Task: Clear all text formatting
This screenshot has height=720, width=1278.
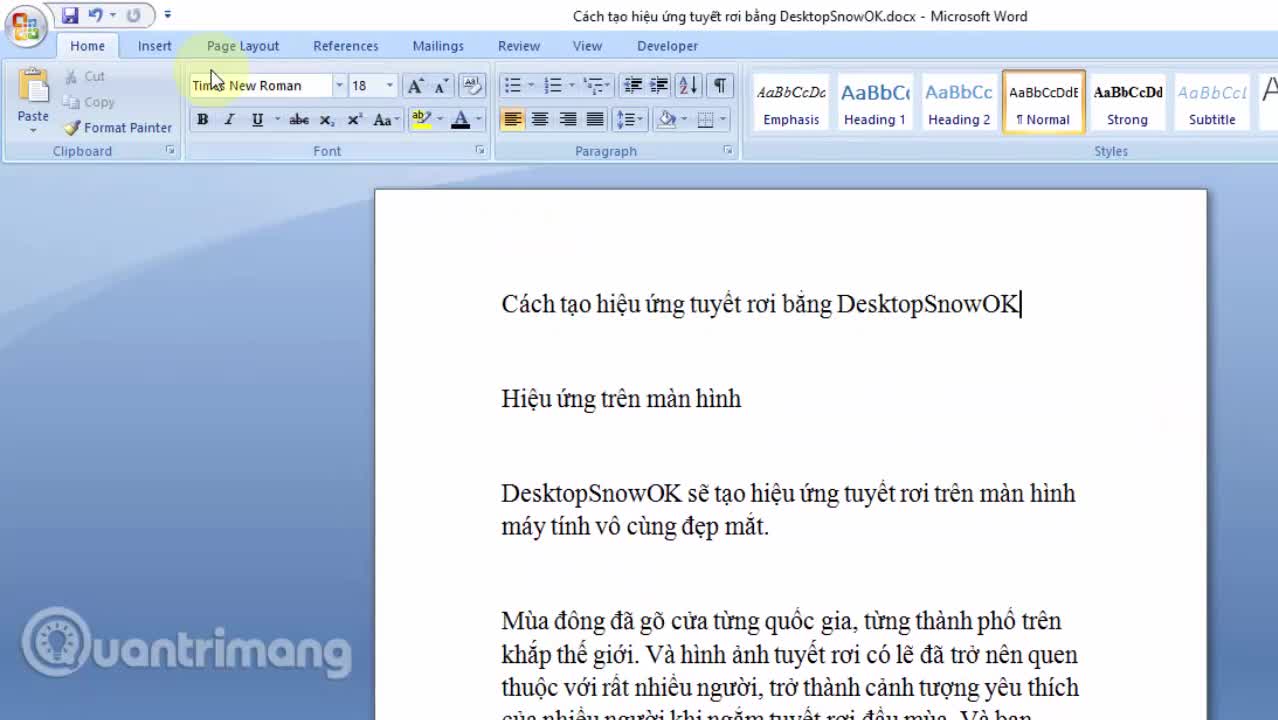Action: click(x=472, y=86)
